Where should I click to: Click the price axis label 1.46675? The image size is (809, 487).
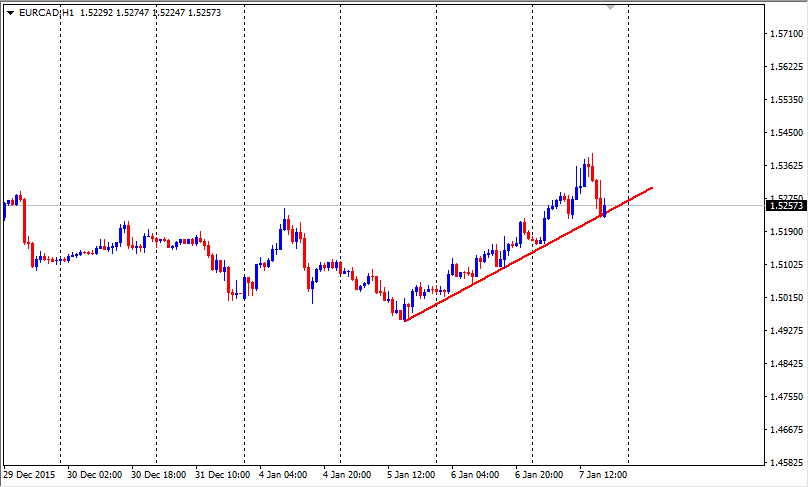pyautogui.click(x=787, y=430)
